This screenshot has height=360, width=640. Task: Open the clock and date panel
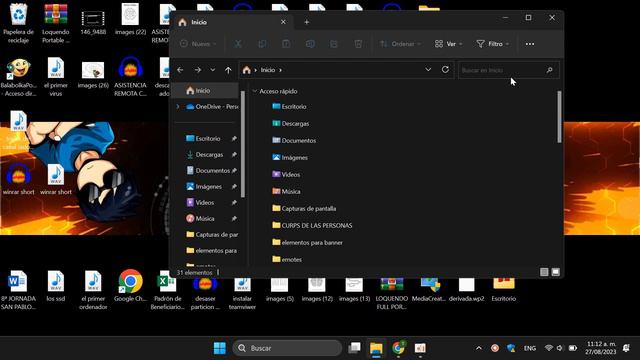click(600, 348)
